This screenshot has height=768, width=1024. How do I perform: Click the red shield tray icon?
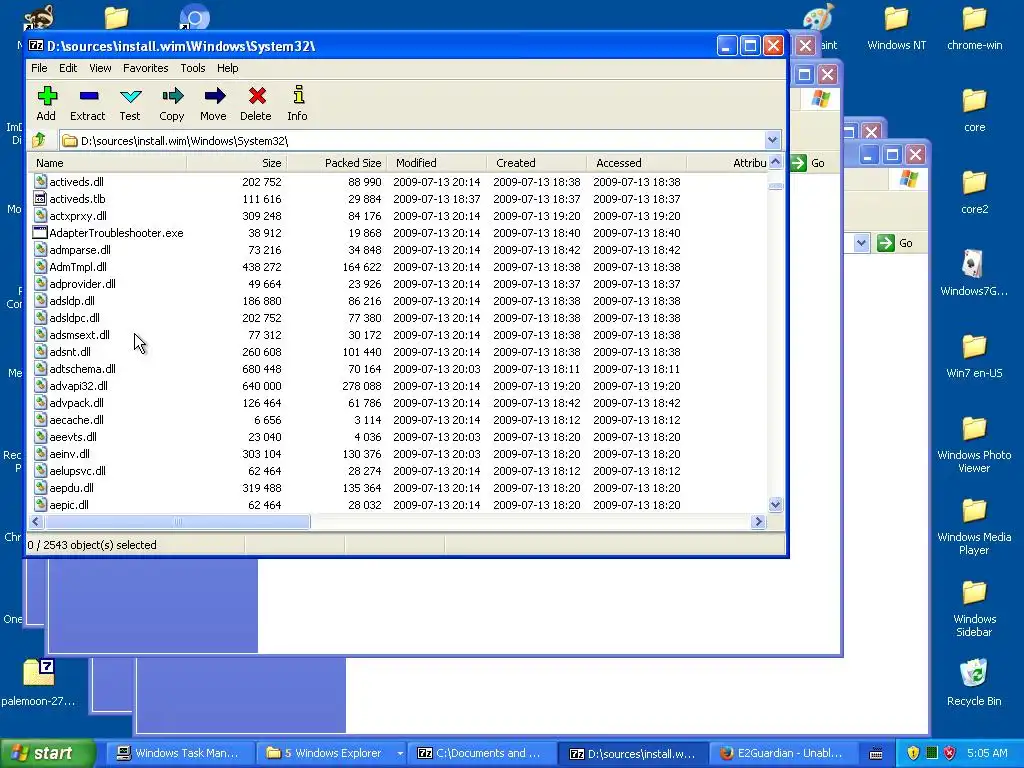[950, 753]
